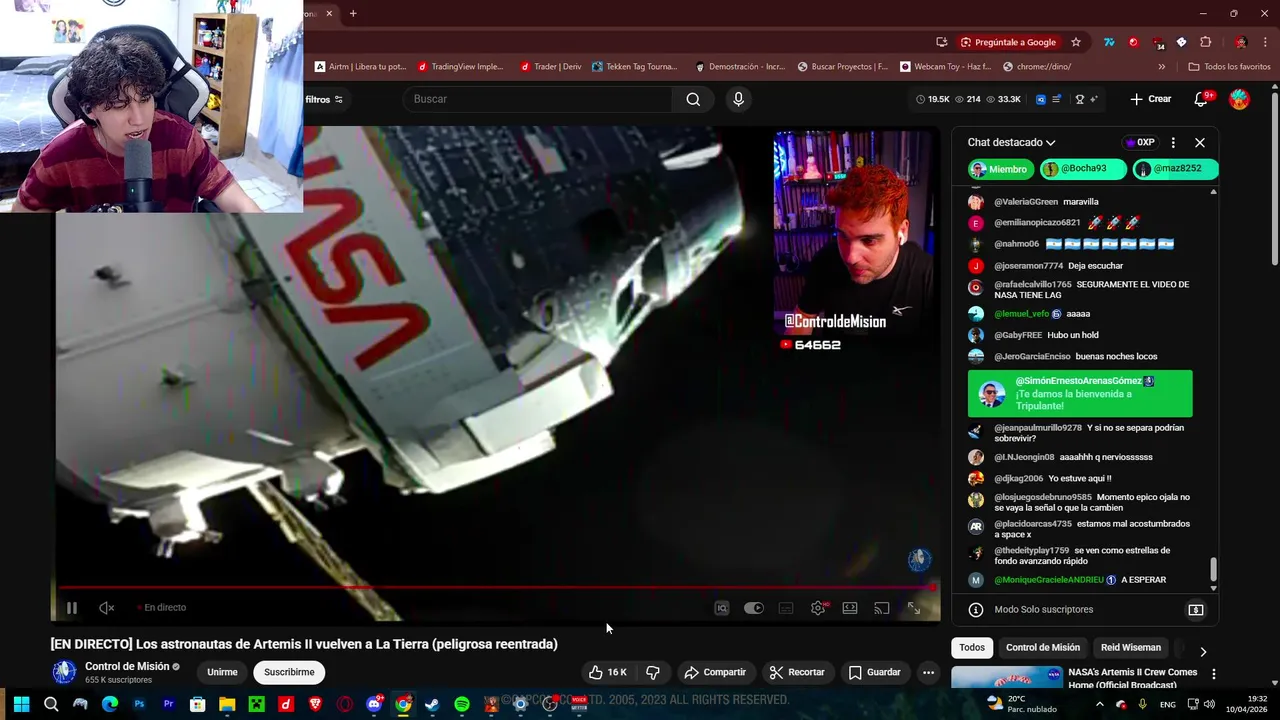The width and height of the screenshot is (1280, 720).
Task: Click the Super Chat dollar icon
Action: click(x=1195, y=609)
